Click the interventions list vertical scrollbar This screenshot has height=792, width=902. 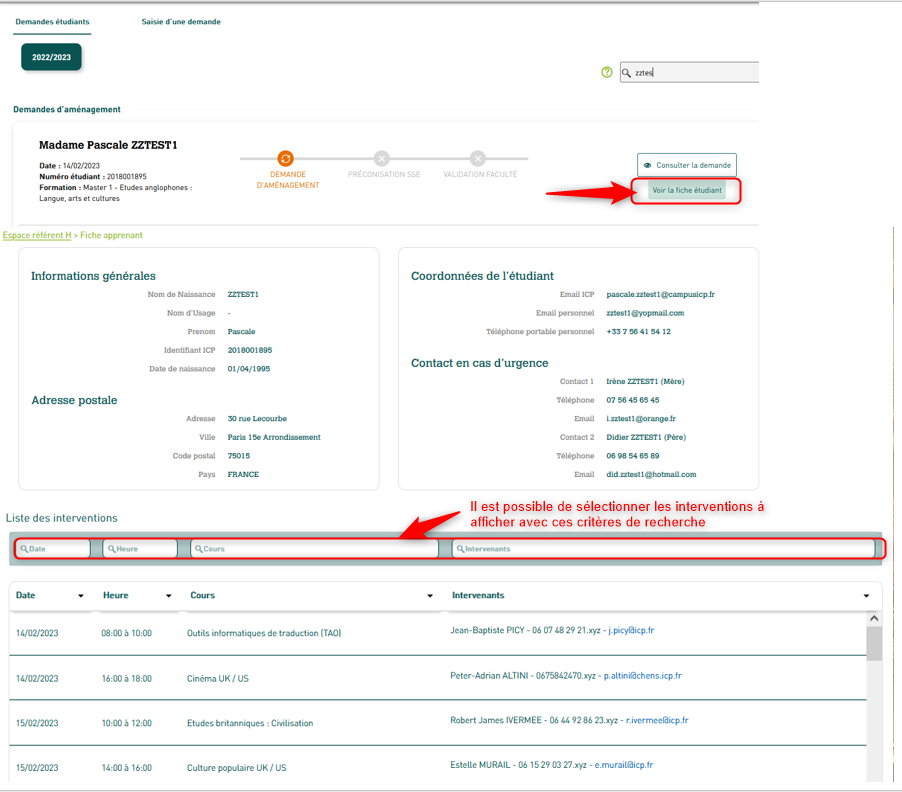874,700
